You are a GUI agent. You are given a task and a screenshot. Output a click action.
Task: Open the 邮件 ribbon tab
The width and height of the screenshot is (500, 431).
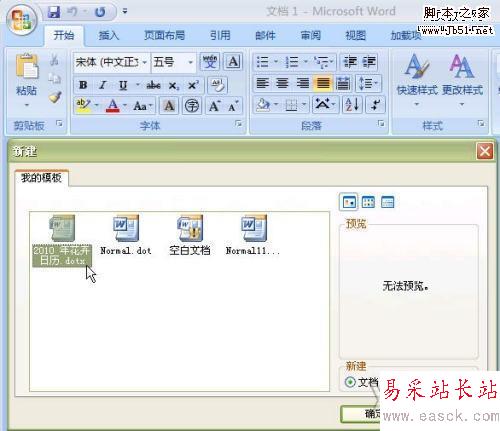[x=265, y=35]
